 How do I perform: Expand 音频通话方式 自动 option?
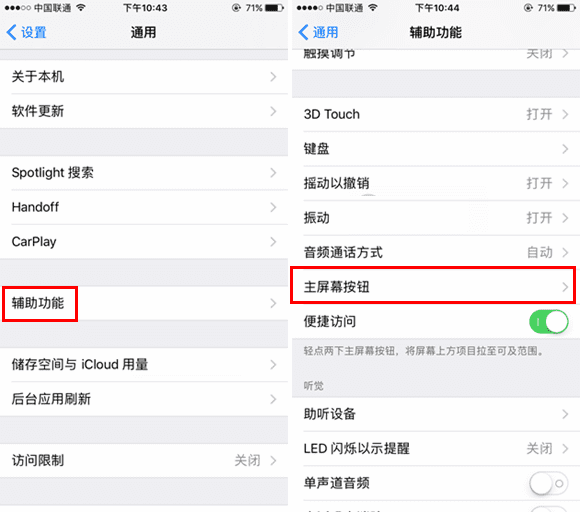(x=436, y=252)
